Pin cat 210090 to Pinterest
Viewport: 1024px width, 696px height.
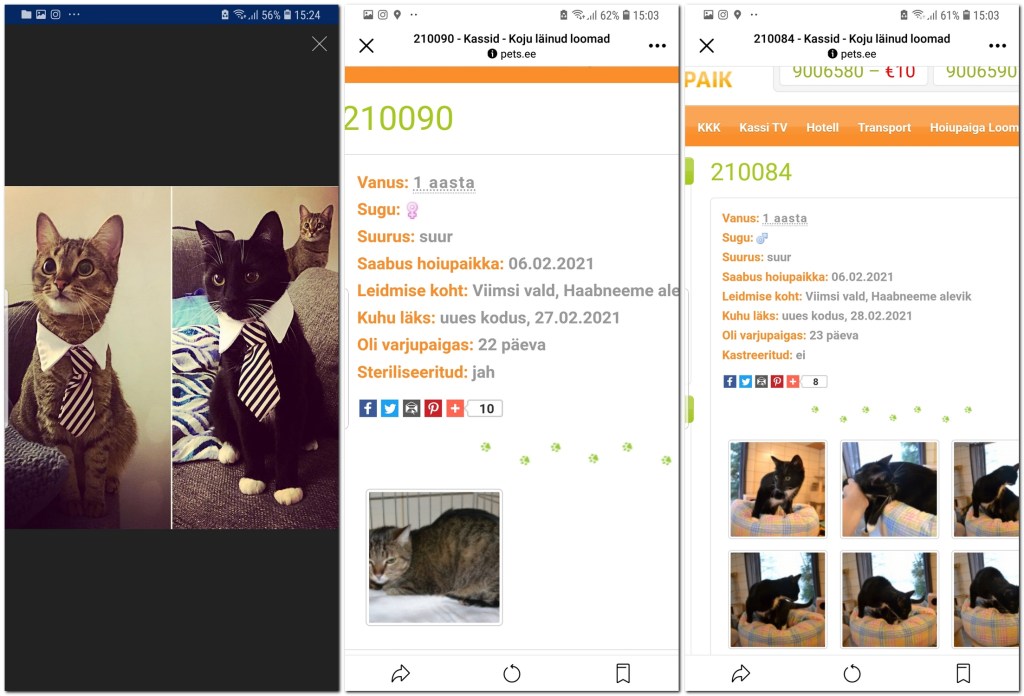tap(433, 408)
